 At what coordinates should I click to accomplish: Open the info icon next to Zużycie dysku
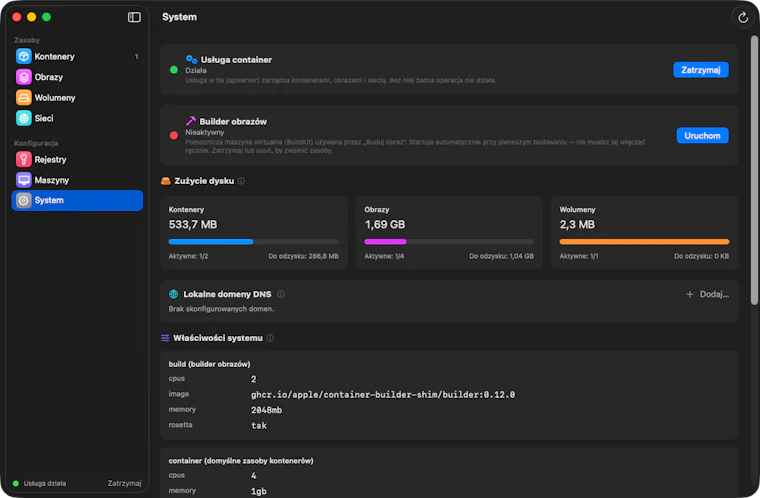tap(241, 181)
